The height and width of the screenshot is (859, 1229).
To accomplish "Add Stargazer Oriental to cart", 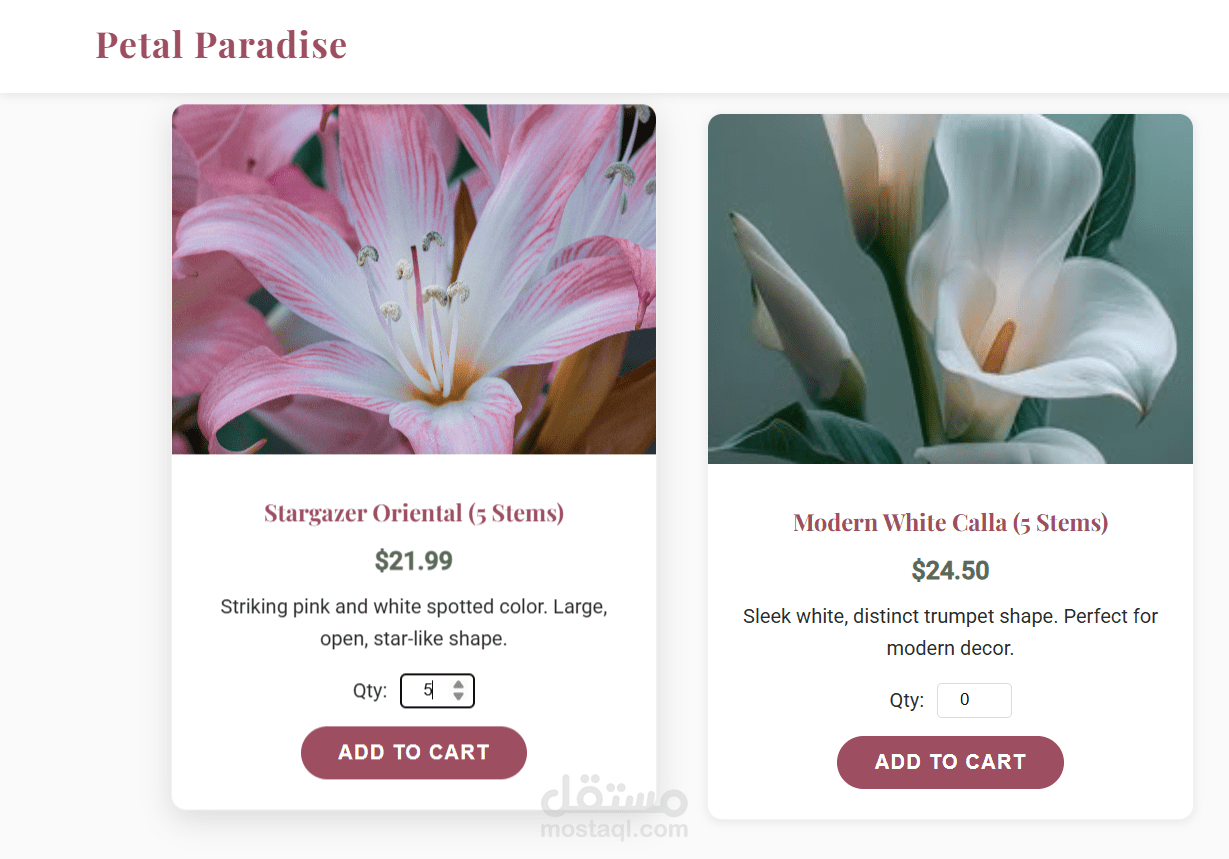I will tap(414, 753).
